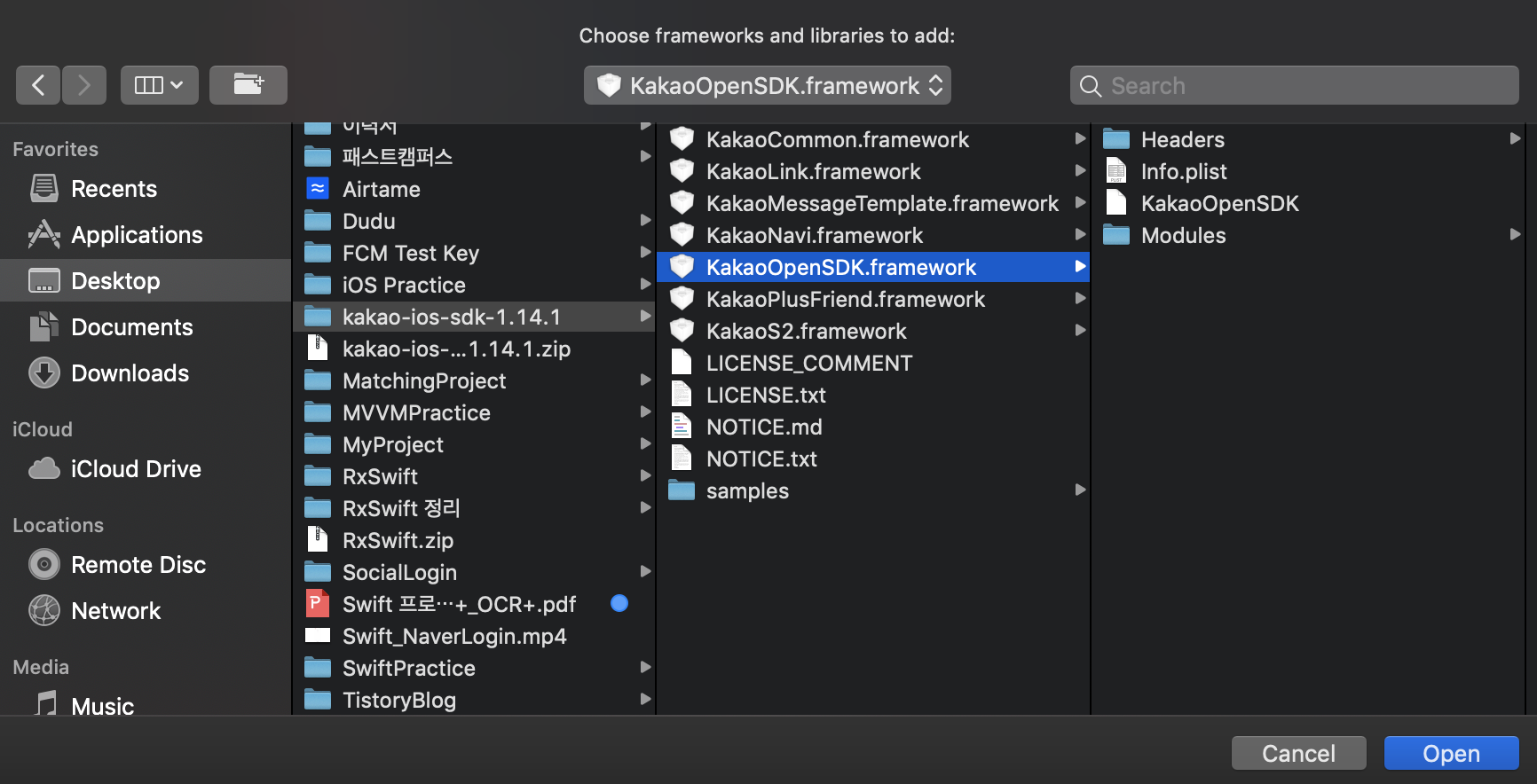
Task: Click the Modules folder icon
Action: point(1116,235)
